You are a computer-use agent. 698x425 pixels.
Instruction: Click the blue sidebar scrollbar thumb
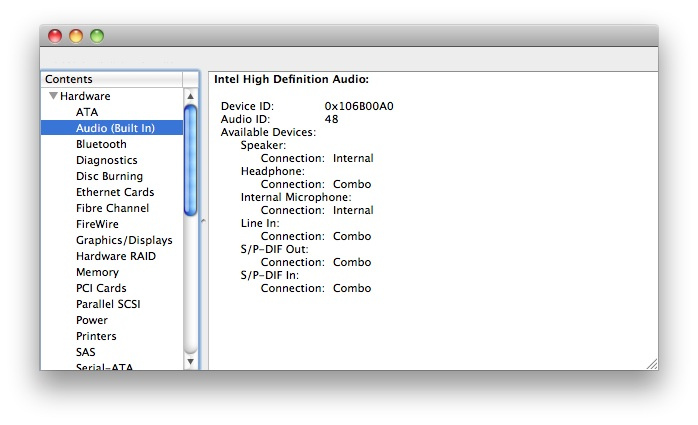tap(191, 160)
